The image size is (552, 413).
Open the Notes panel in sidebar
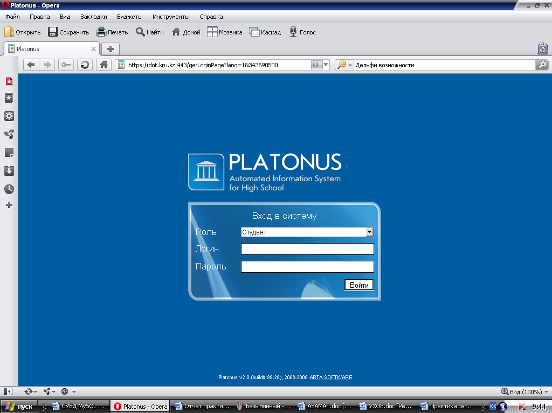[x=9, y=153]
